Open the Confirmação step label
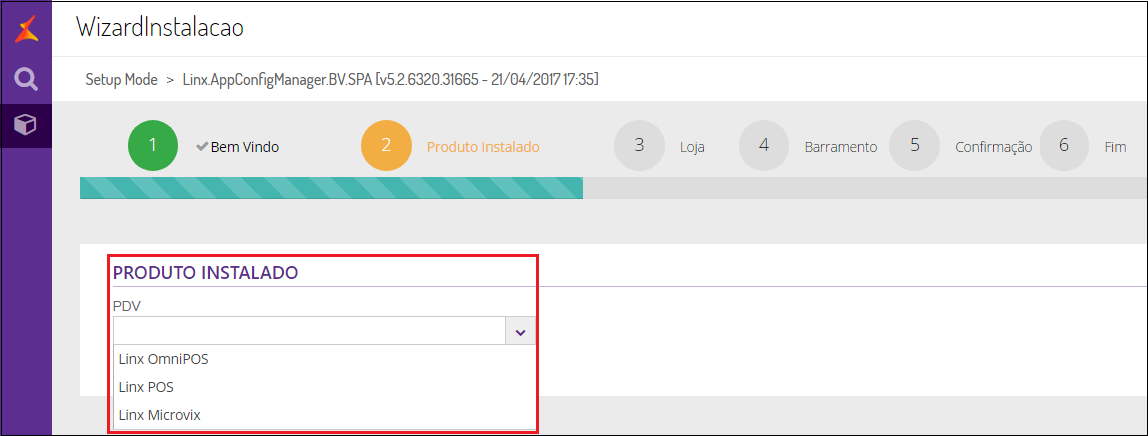This screenshot has width=1148, height=436. click(x=994, y=147)
